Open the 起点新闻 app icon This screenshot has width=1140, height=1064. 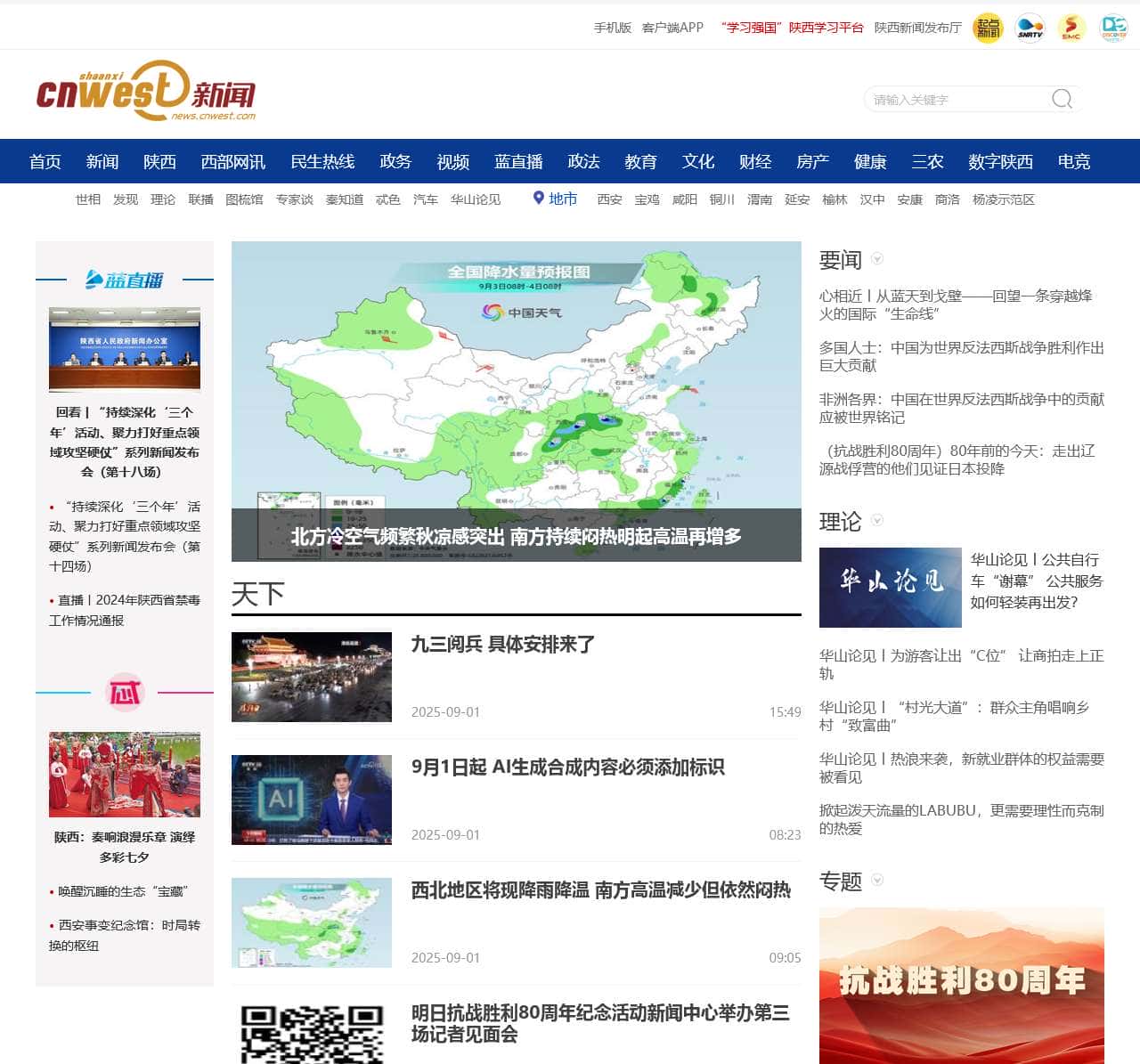click(987, 28)
